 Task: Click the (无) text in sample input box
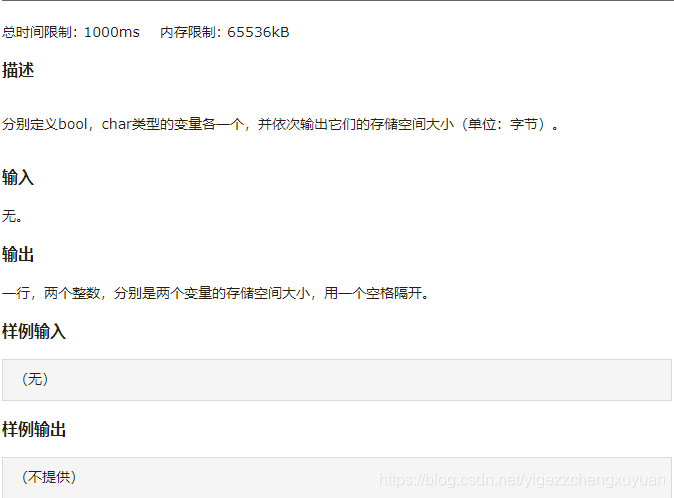[x=35, y=379]
